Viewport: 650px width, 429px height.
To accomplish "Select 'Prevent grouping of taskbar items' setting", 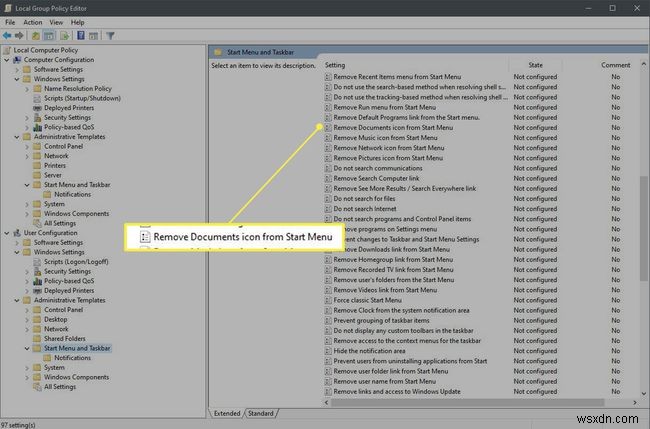I will coord(381,320).
